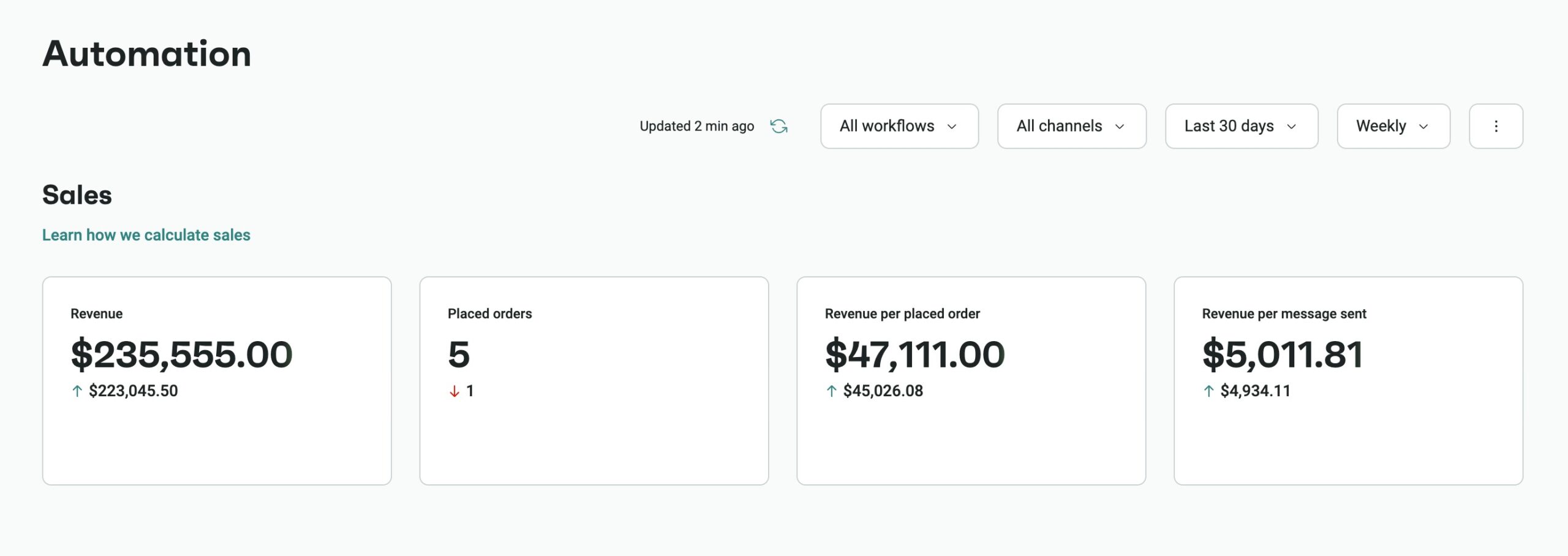This screenshot has width=1568, height=556.
Task: Select the Placed orders metric card
Action: pos(594,380)
